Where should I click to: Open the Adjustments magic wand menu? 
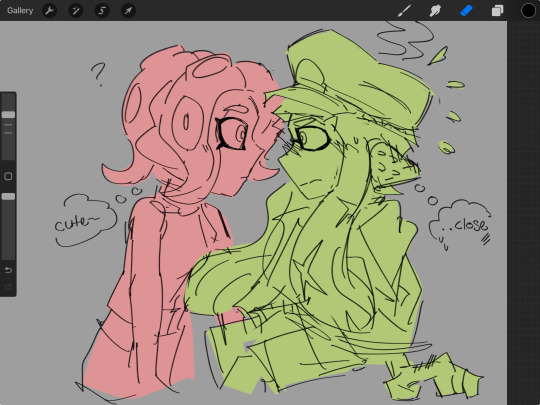click(76, 11)
